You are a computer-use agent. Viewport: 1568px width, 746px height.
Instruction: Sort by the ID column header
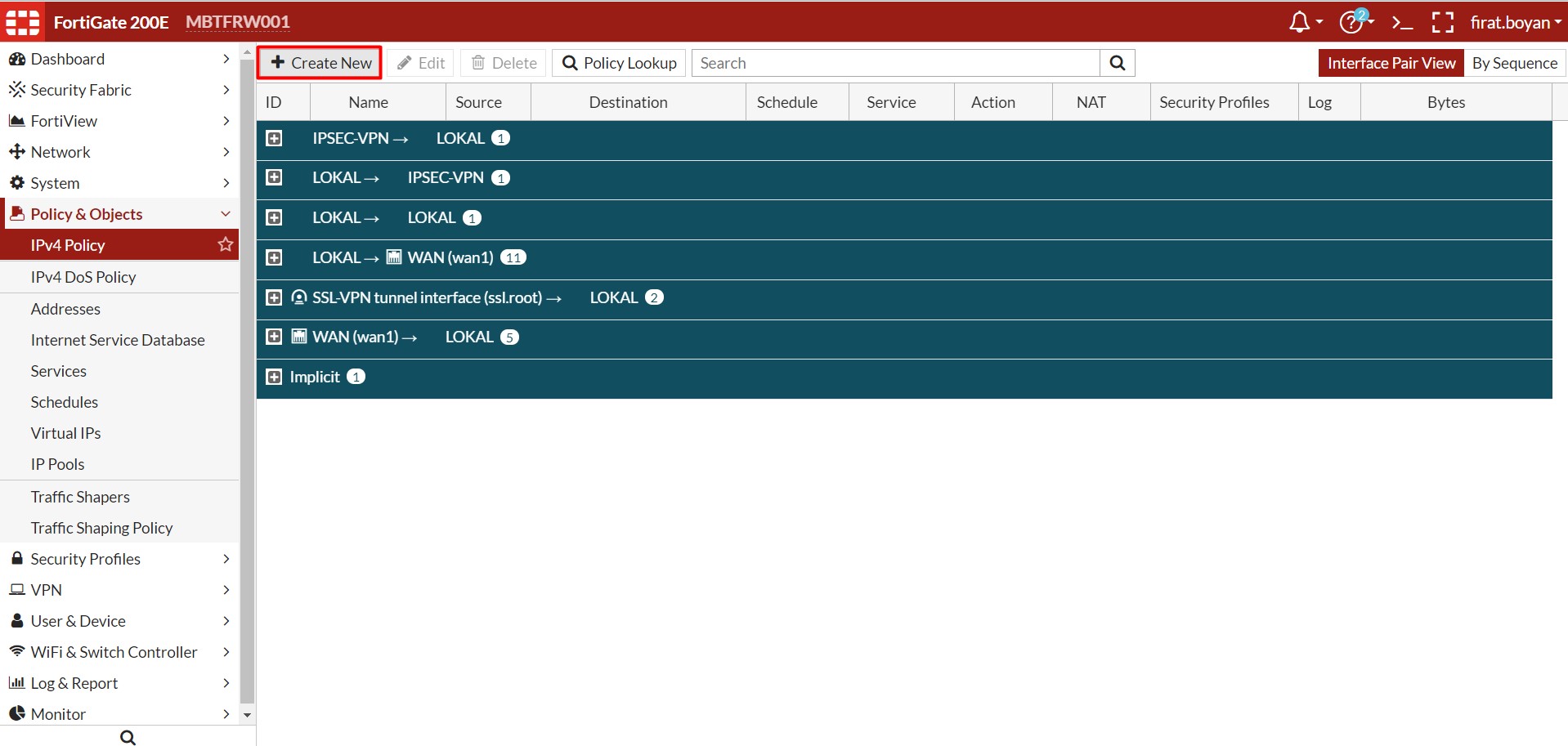tap(283, 102)
